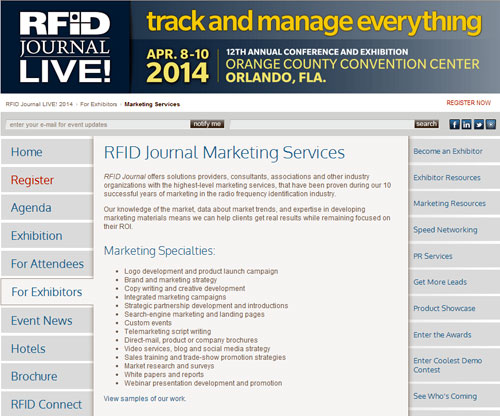Open 'PR Services' sidebar link
The width and height of the screenshot is (500, 416).
tap(433, 256)
